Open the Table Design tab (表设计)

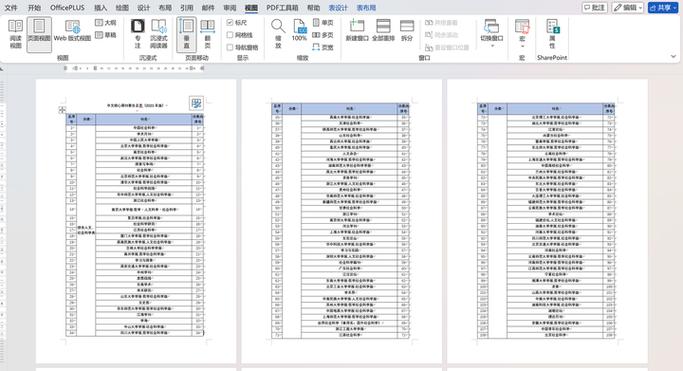click(x=338, y=8)
